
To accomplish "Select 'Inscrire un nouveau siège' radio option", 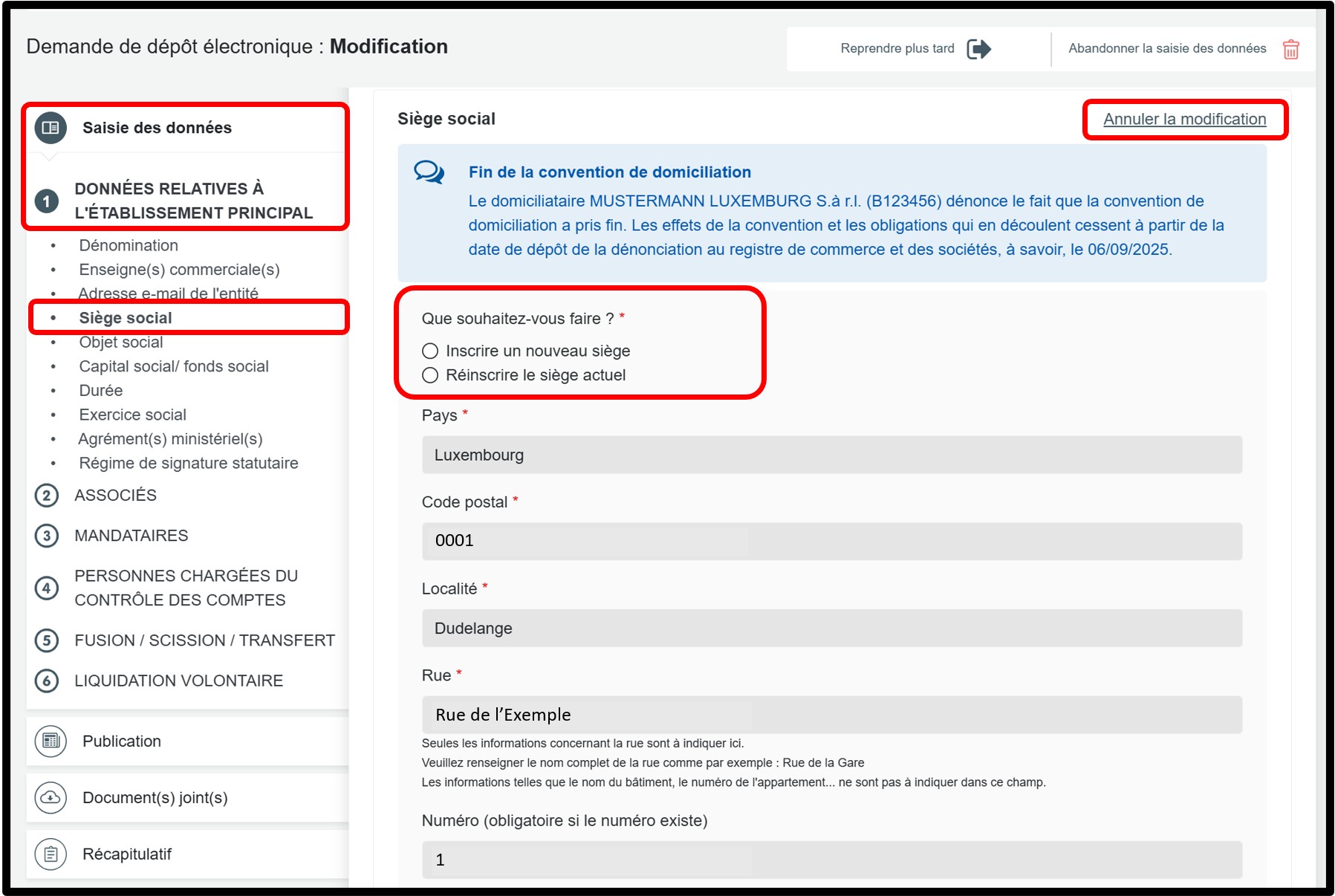I will point(430,351).
